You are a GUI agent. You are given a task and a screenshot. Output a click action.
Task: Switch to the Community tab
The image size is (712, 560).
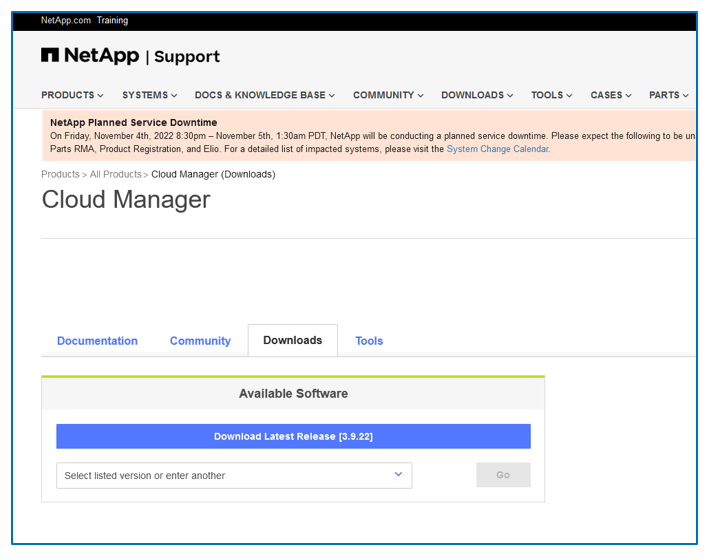pos(200,341)
